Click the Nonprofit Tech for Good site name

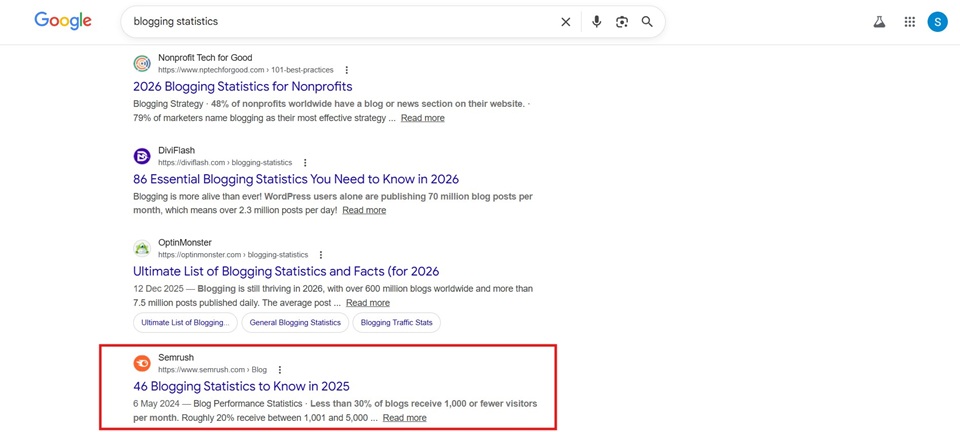tap(205, 58)
